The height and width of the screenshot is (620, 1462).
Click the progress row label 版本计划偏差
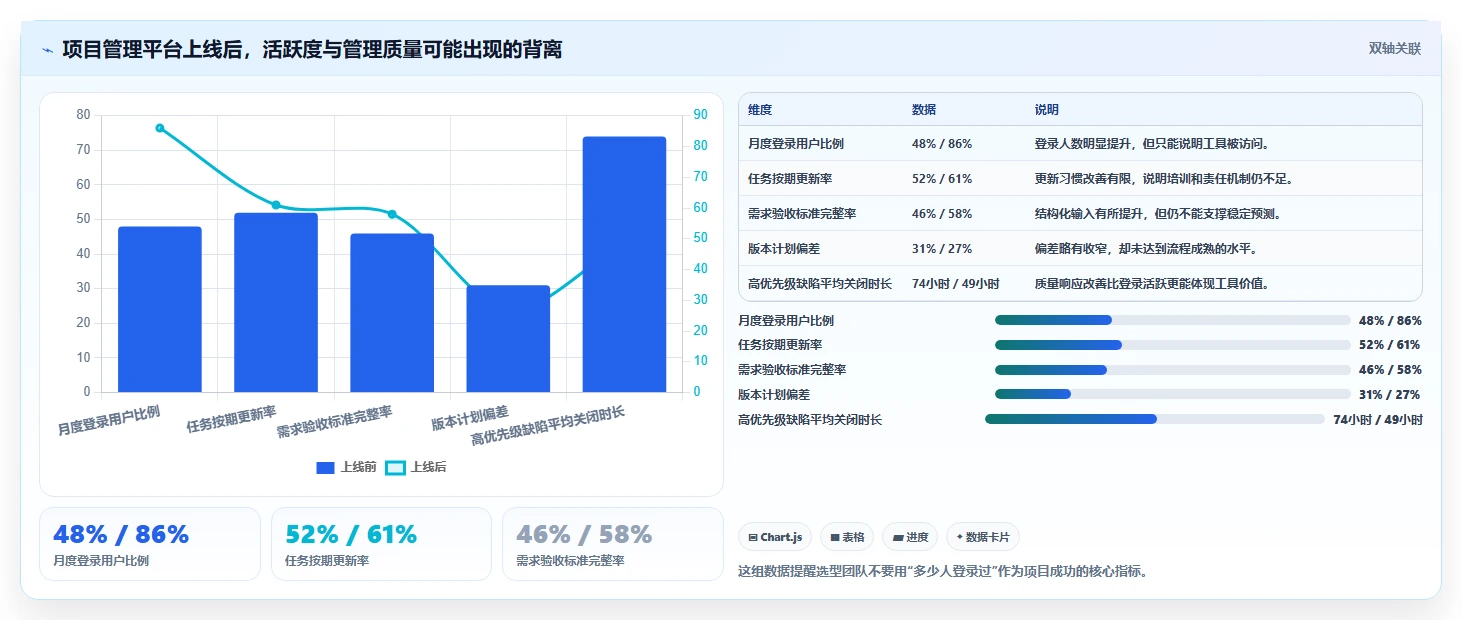[774, 395]
